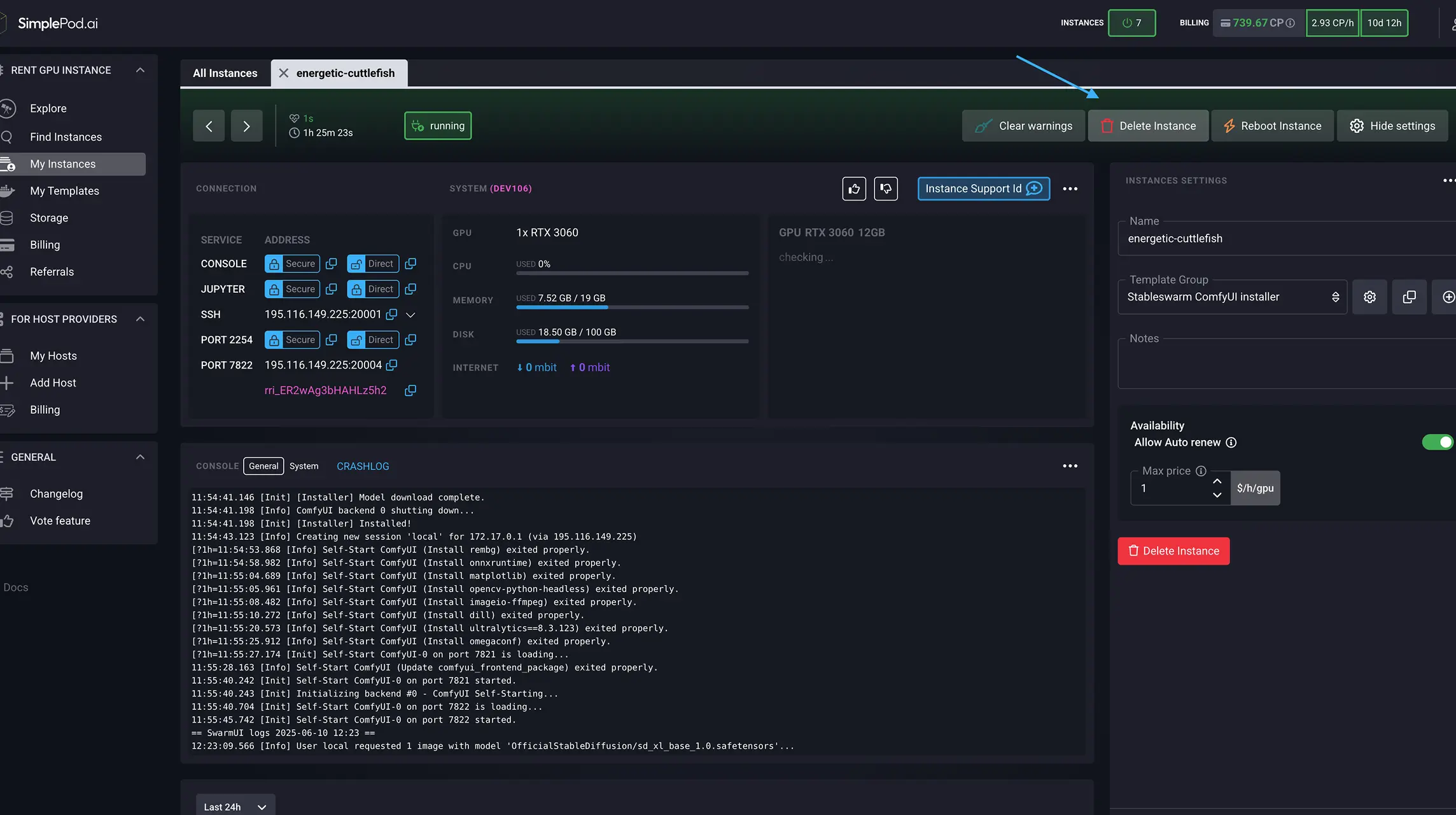Switch console to System view
The image size is (1456, 815).
pyautogui.click(x=304, y=466)
